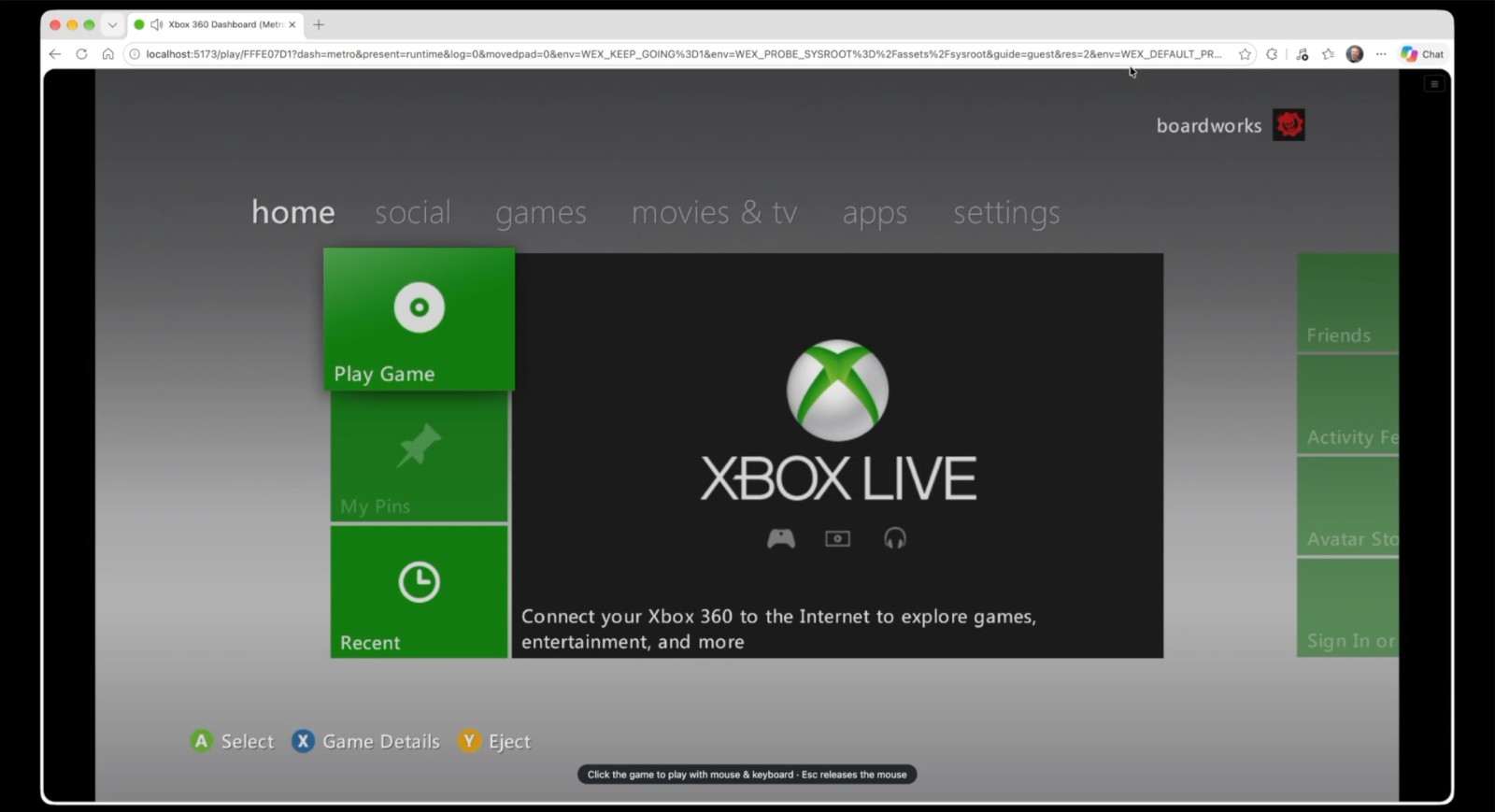
Task: Bookmark the page with the star icon
Action: click(1245, 54)
